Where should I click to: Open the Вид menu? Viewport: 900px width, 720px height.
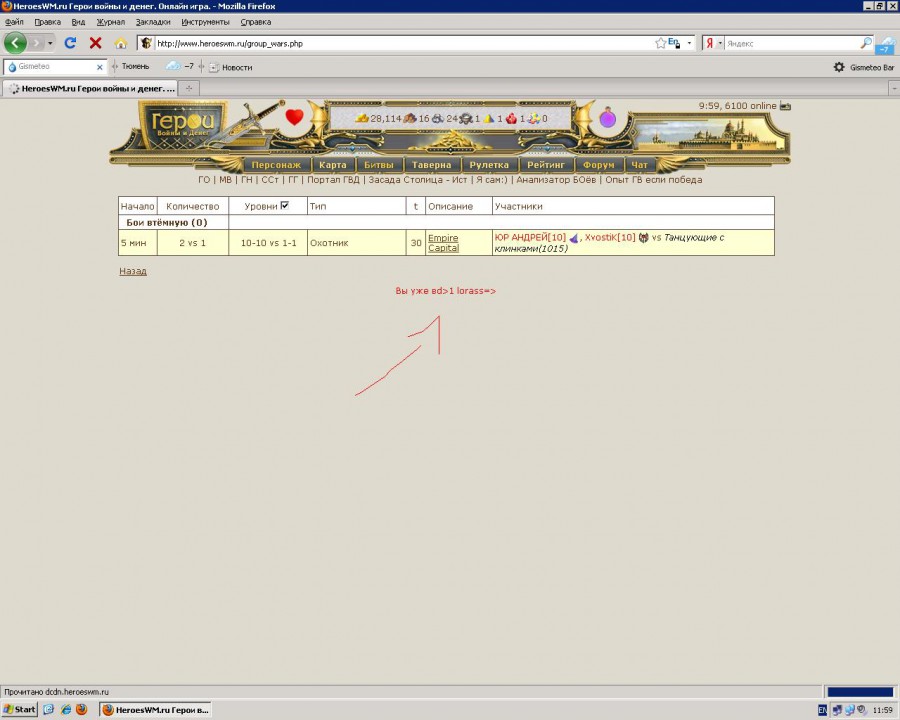coord(79,22)
